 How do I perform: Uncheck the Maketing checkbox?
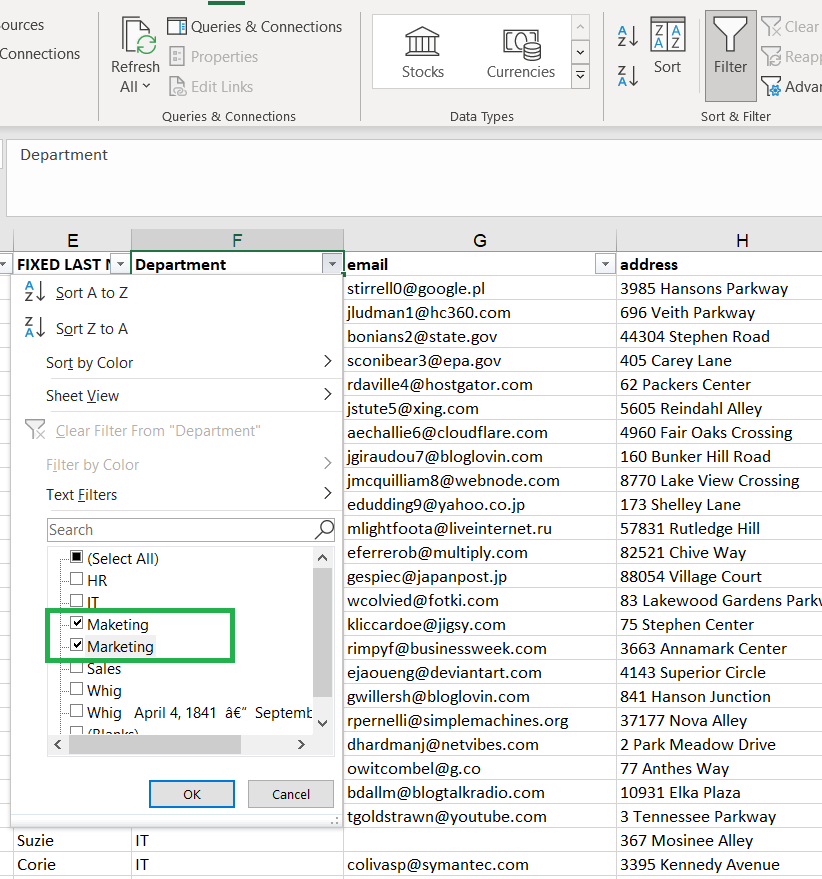point(76,623)
